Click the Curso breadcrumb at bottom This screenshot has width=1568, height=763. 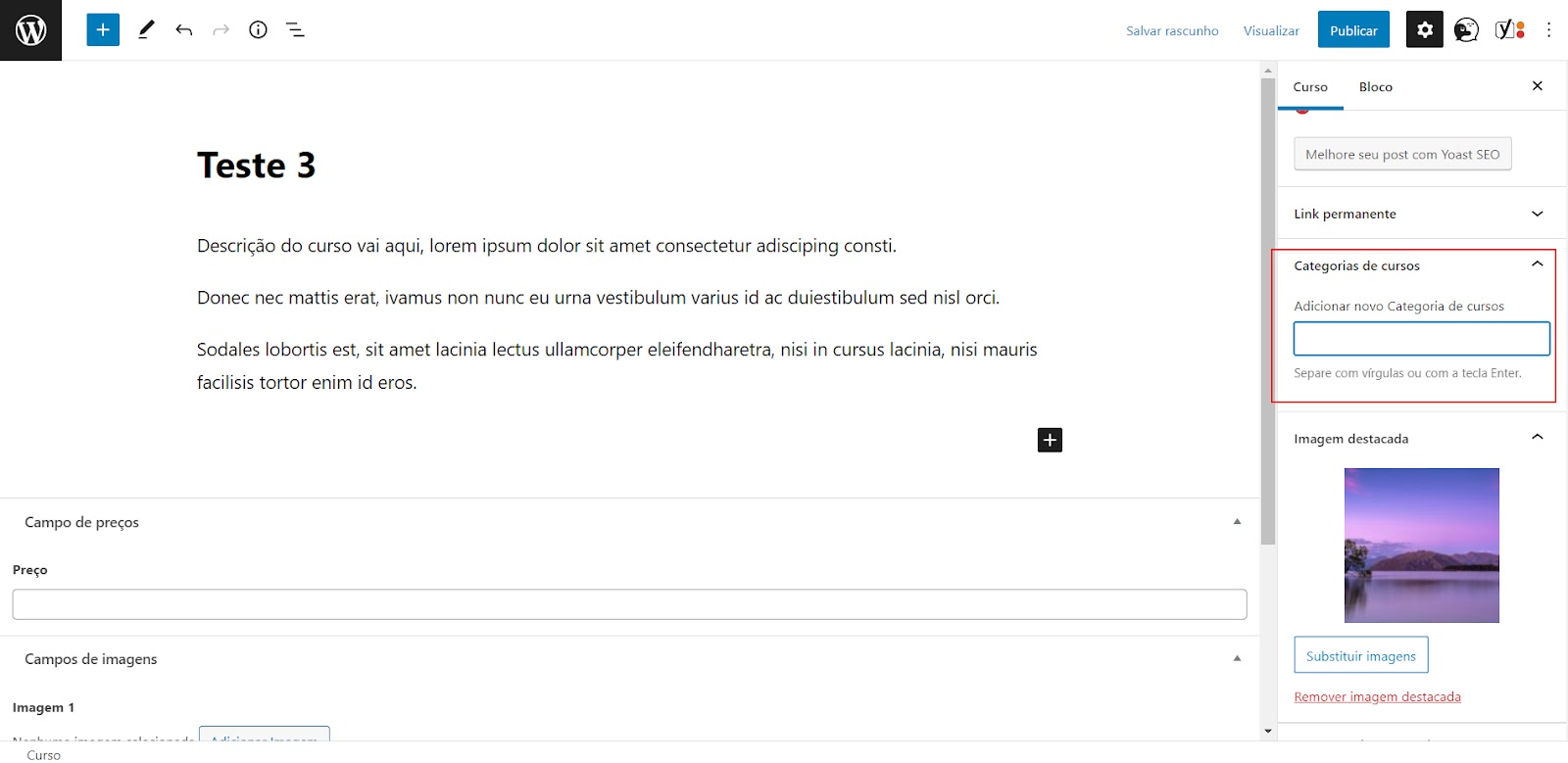click(43, 754)
